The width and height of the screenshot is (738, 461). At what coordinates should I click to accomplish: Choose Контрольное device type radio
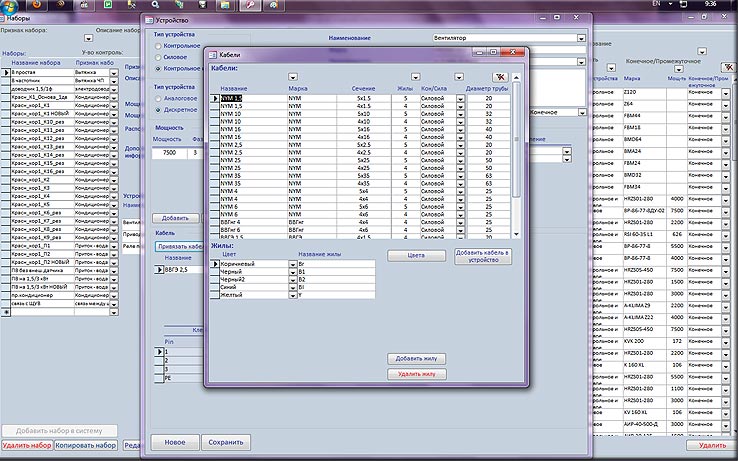click(158, 46)
